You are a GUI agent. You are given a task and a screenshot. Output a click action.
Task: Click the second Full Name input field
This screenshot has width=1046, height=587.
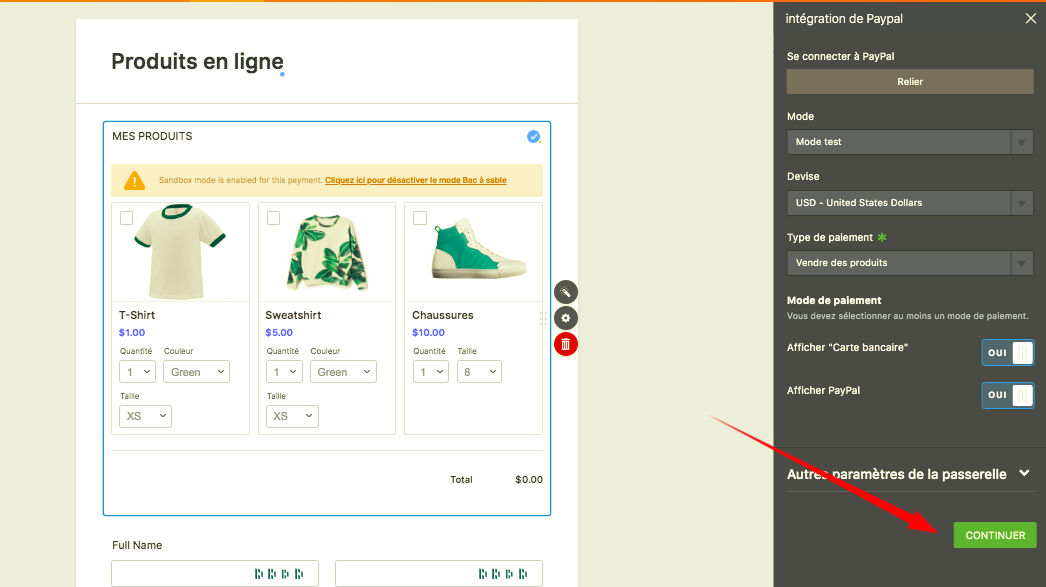[439, 574]
